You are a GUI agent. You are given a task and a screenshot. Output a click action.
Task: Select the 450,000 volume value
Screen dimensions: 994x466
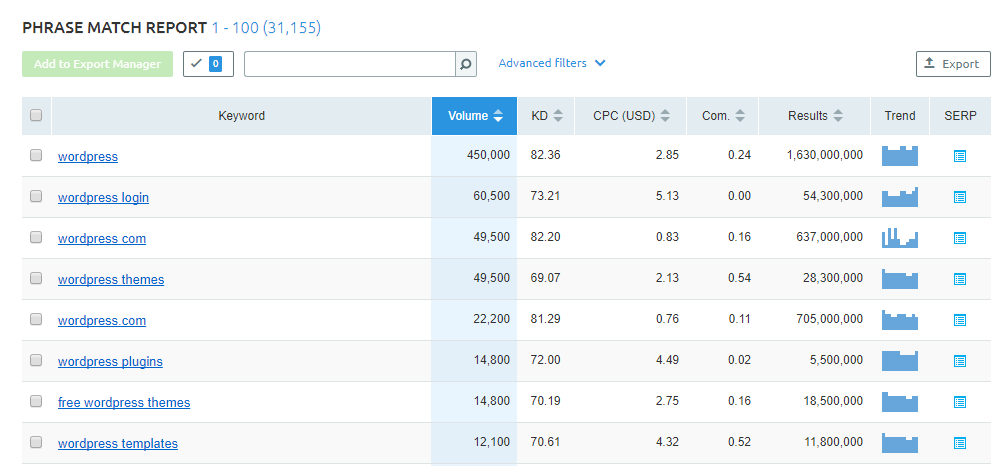[x=488, y=155]
